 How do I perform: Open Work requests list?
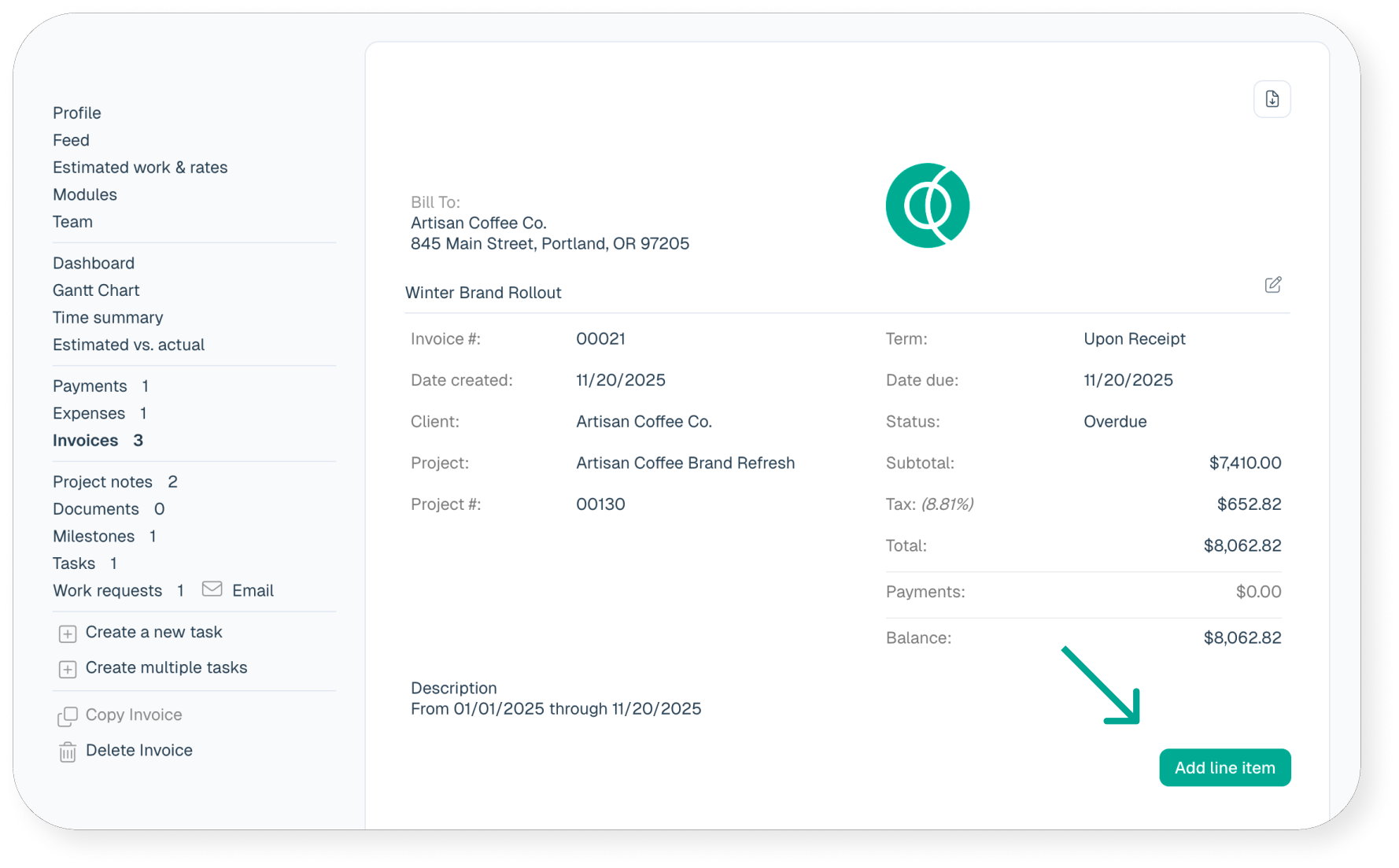(x=107, y=591)
